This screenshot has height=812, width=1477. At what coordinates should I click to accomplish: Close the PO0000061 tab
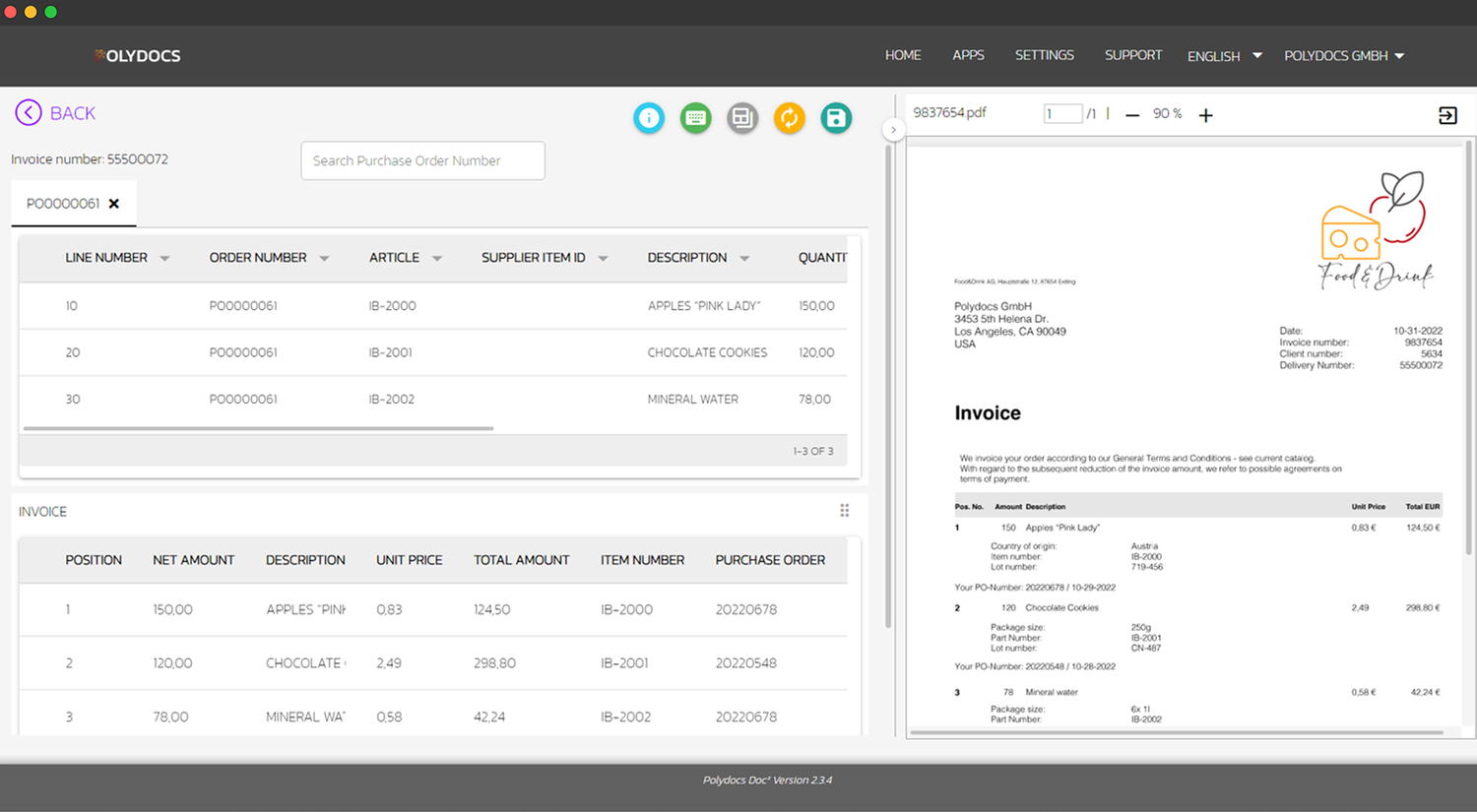pos(114,204)
